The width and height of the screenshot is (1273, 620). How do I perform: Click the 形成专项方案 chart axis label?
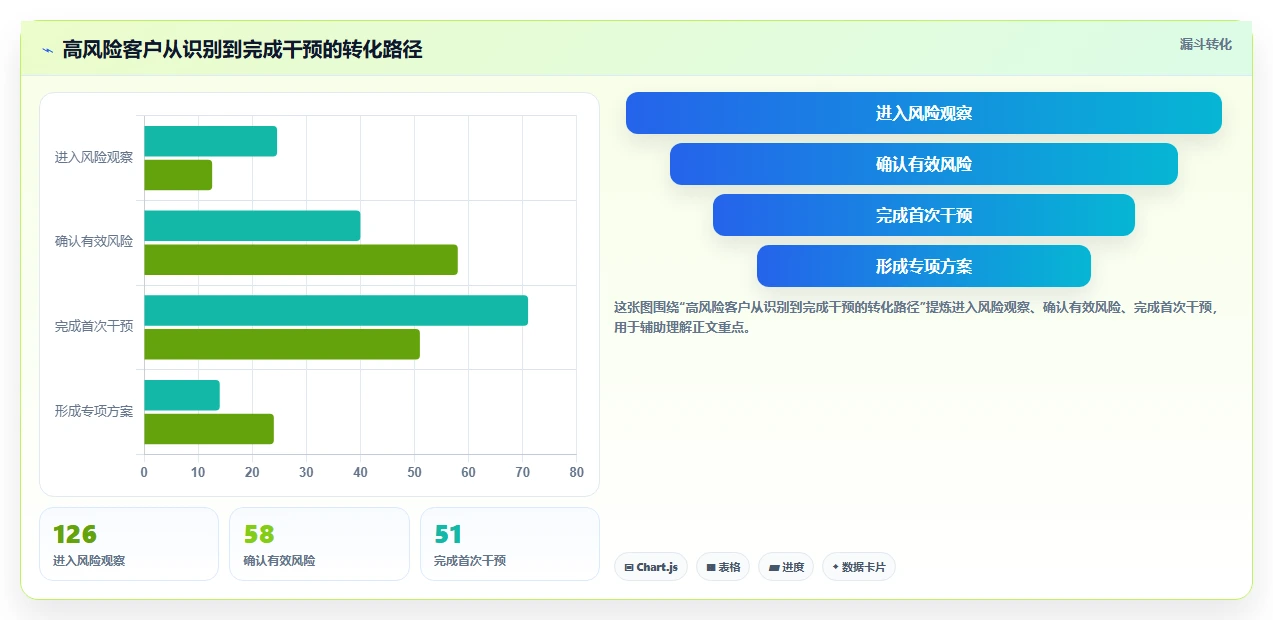[x=94, y=411]
